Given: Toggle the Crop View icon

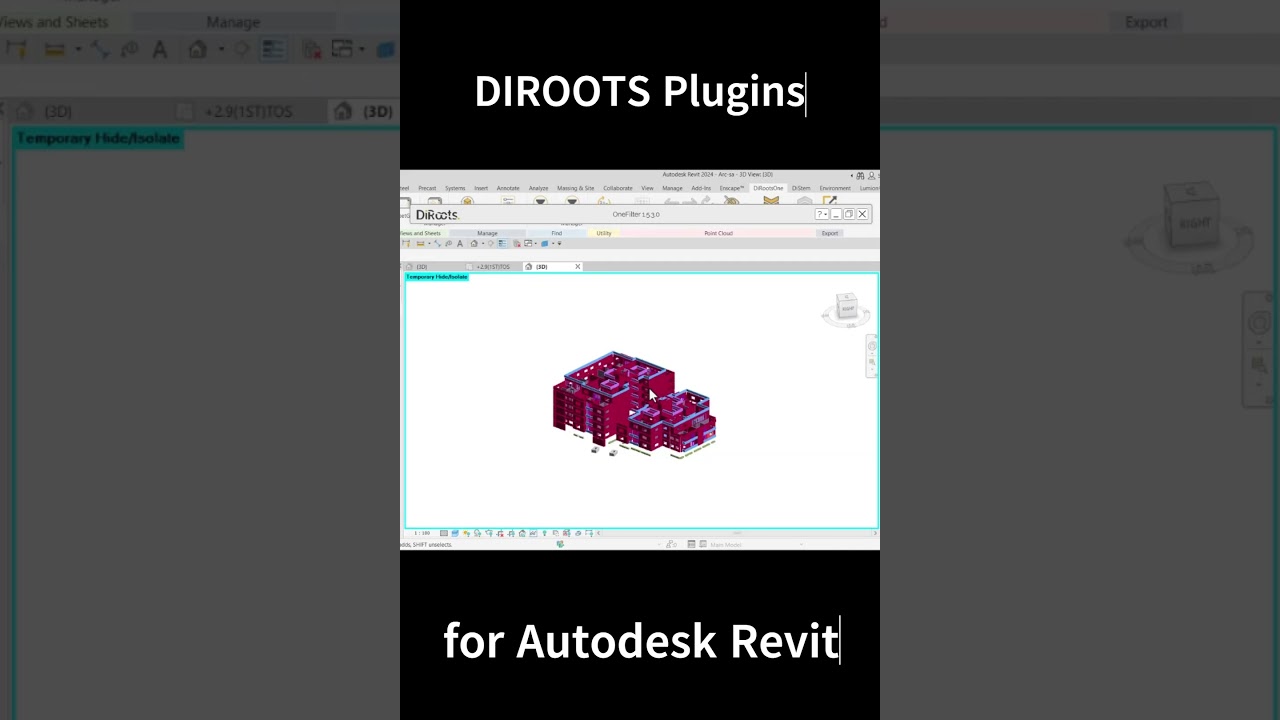Looking at the screenshot, I should (x=500, y=533).
